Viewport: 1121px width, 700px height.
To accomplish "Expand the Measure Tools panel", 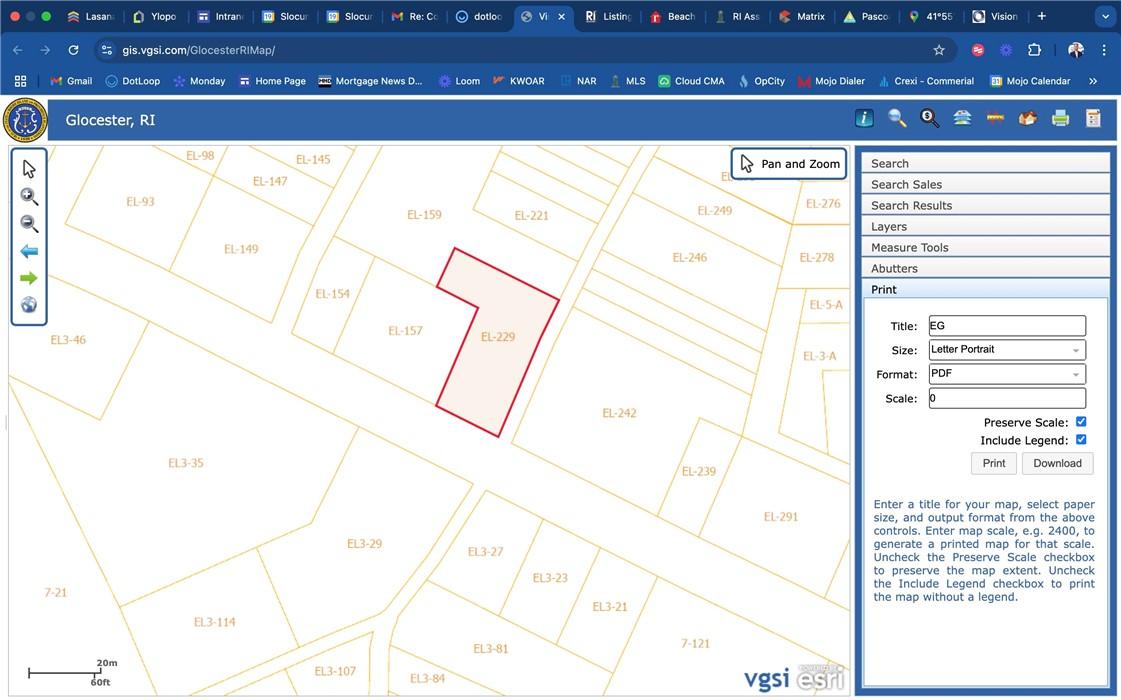I will (985, 247).
